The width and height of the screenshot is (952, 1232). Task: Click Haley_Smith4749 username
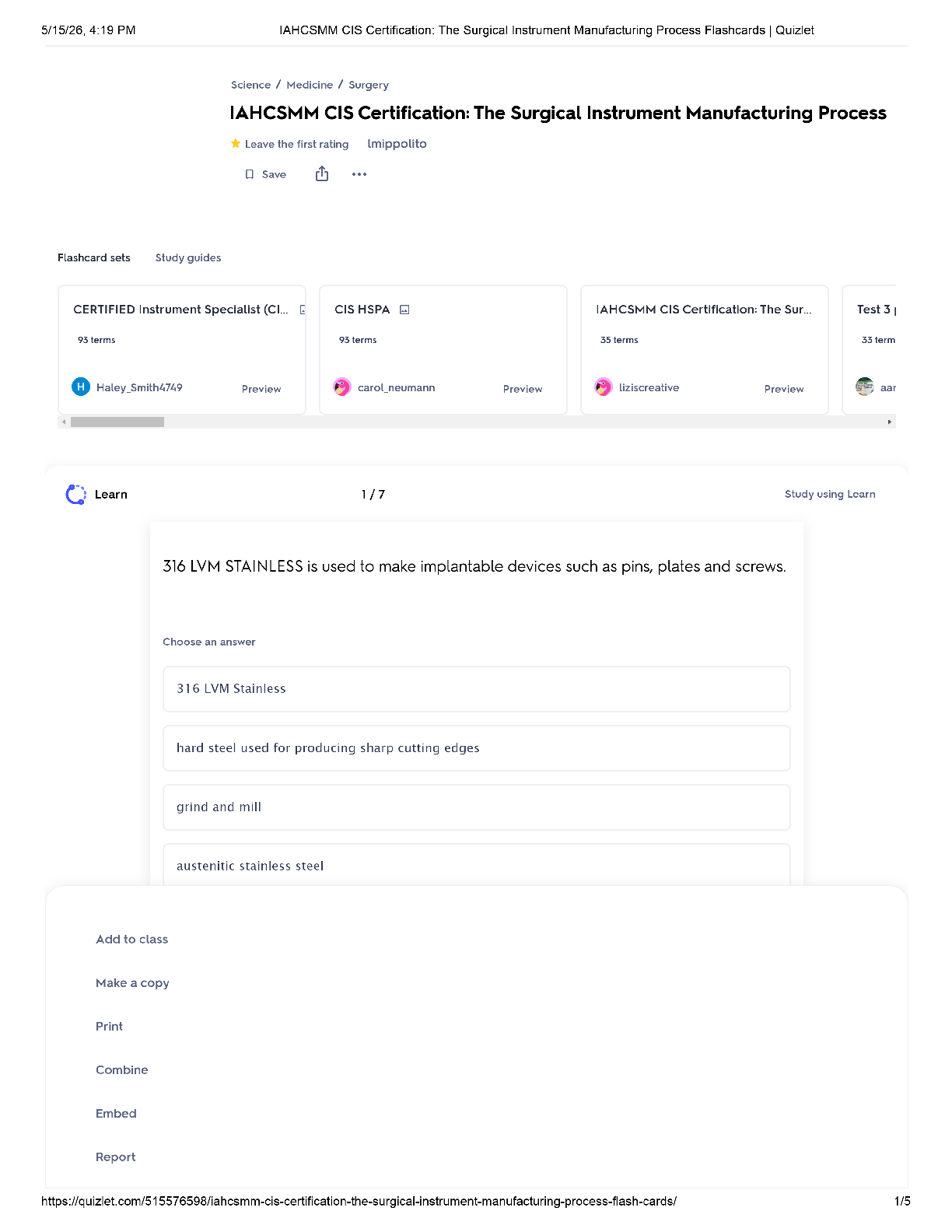click(139, 387)
